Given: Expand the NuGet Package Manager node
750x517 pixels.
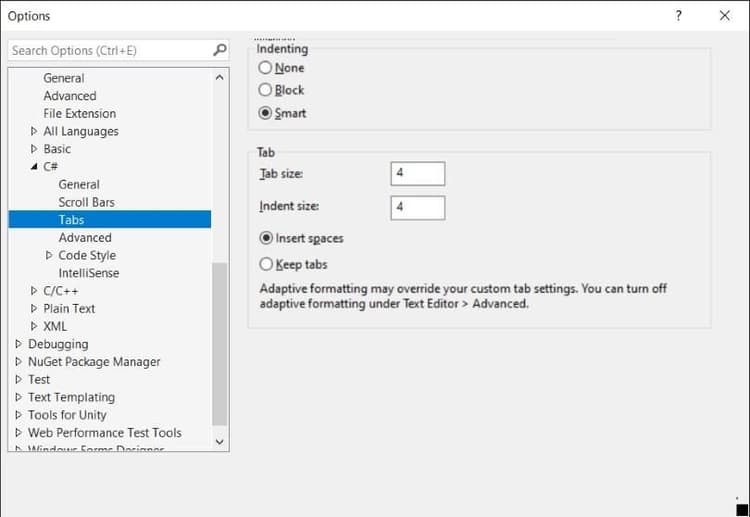Looking at the screenshot, I should pos(19,362).
